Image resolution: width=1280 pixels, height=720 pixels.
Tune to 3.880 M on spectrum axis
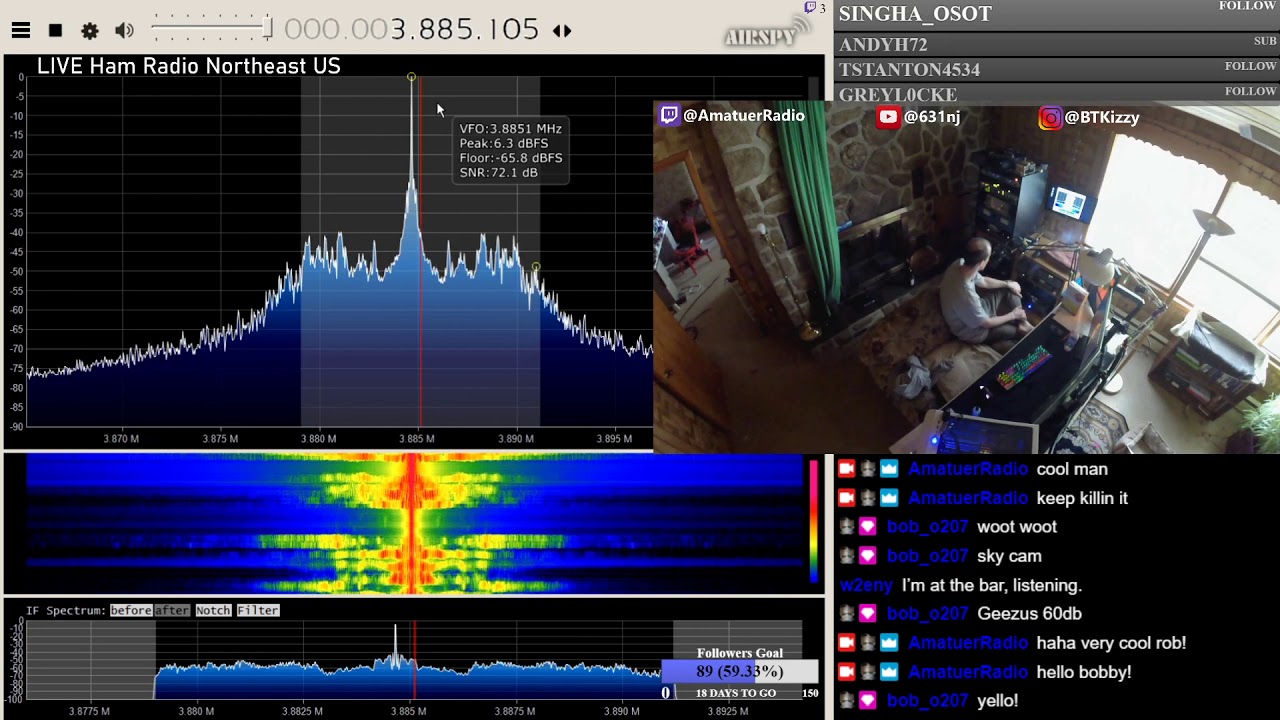319,438
